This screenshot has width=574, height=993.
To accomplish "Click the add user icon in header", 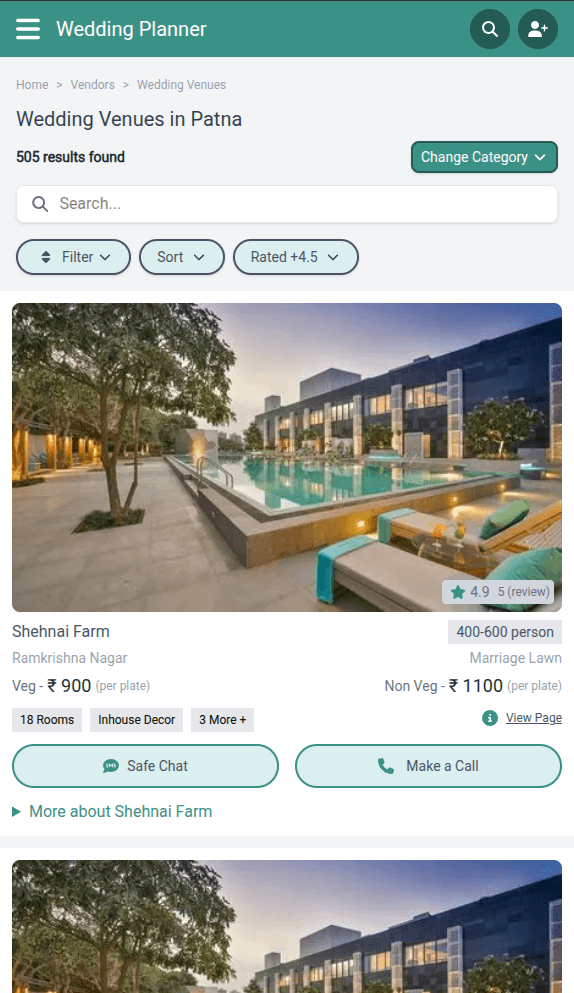I will pyautogui.click(x=538, y=29).
